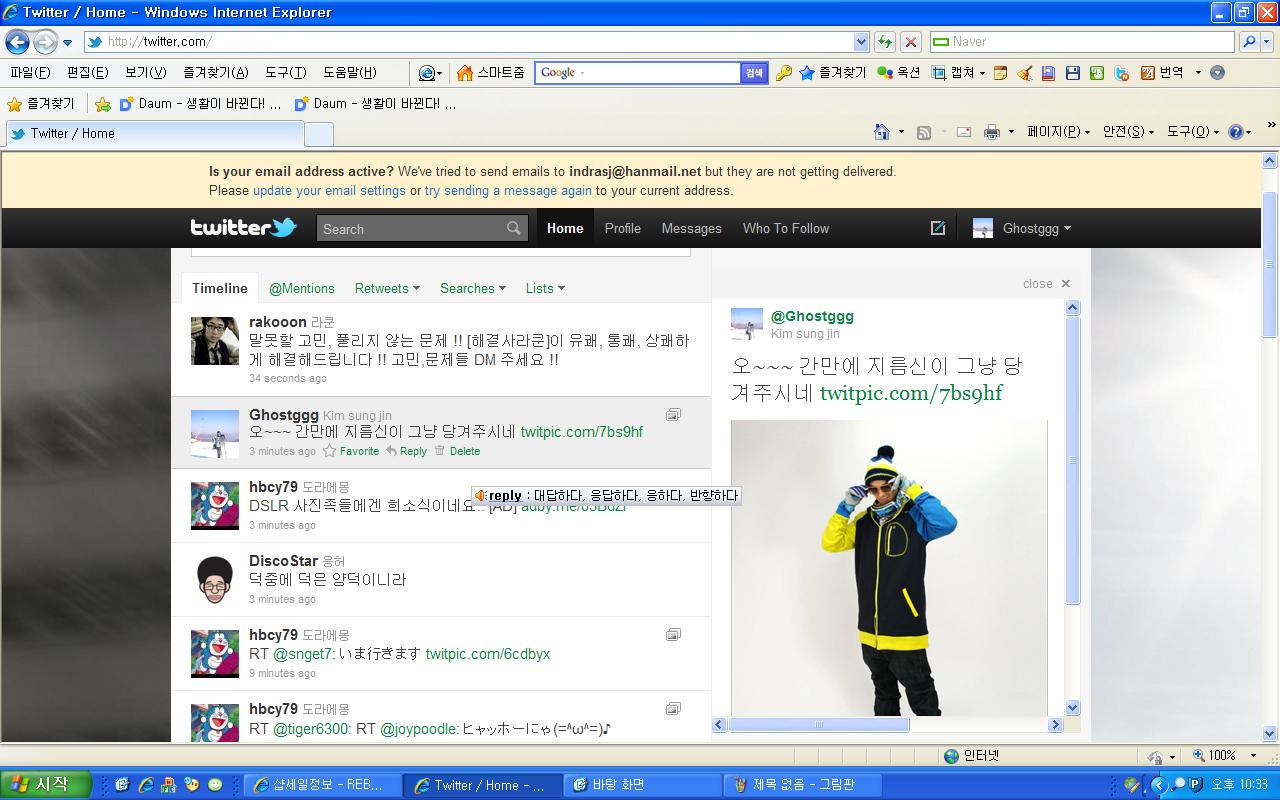Switch to the @Mentions tab
This screenshot has width=1280, height=800.
pyautogui.click(x=302, y=288)
